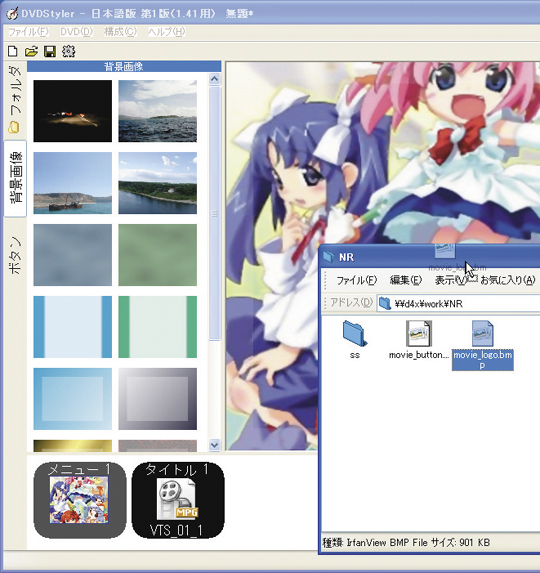Screen dimensions: 540x573
Task: Open ファイル(F) menu in NR window
Action: 356,280
